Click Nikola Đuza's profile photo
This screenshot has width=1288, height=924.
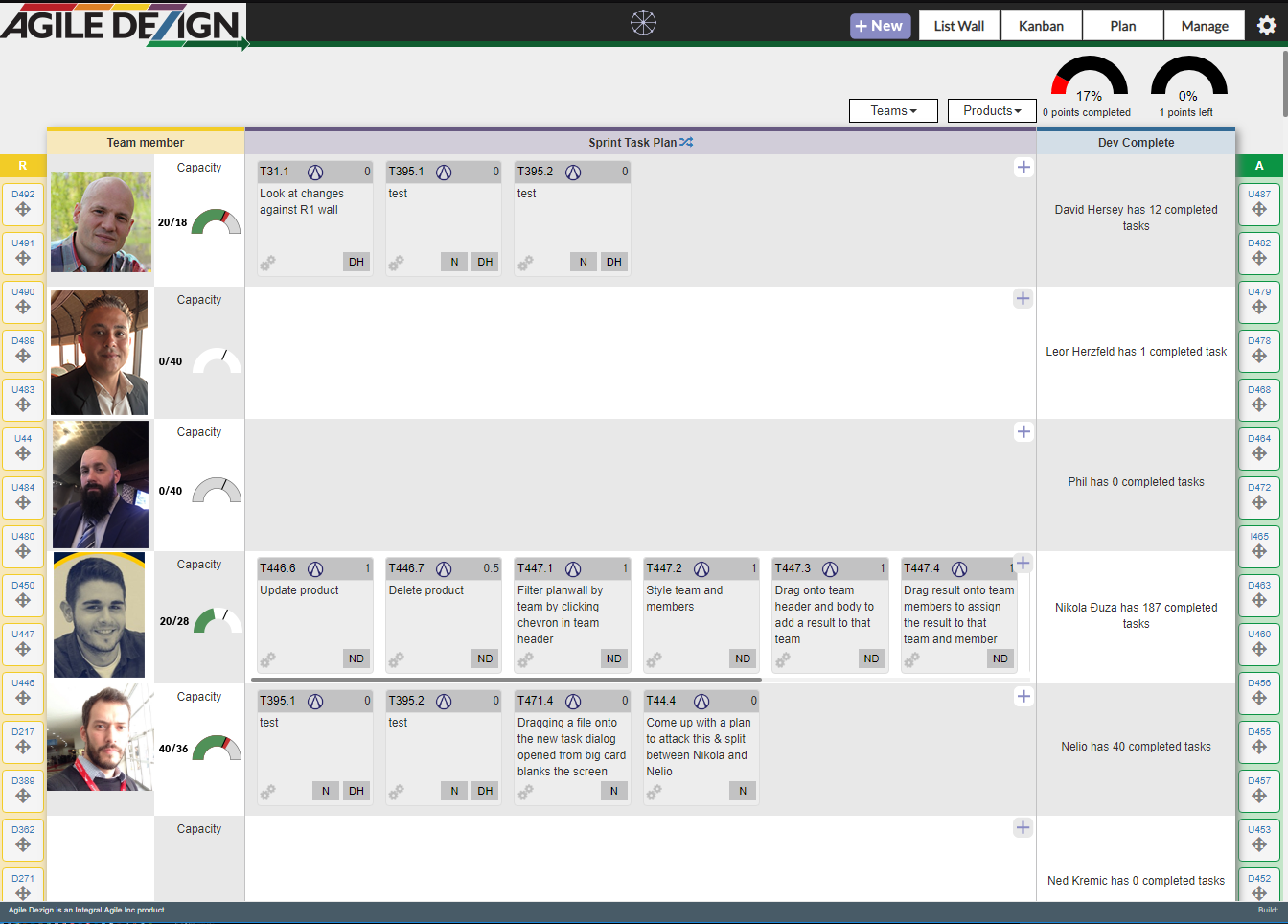(100, 615)
